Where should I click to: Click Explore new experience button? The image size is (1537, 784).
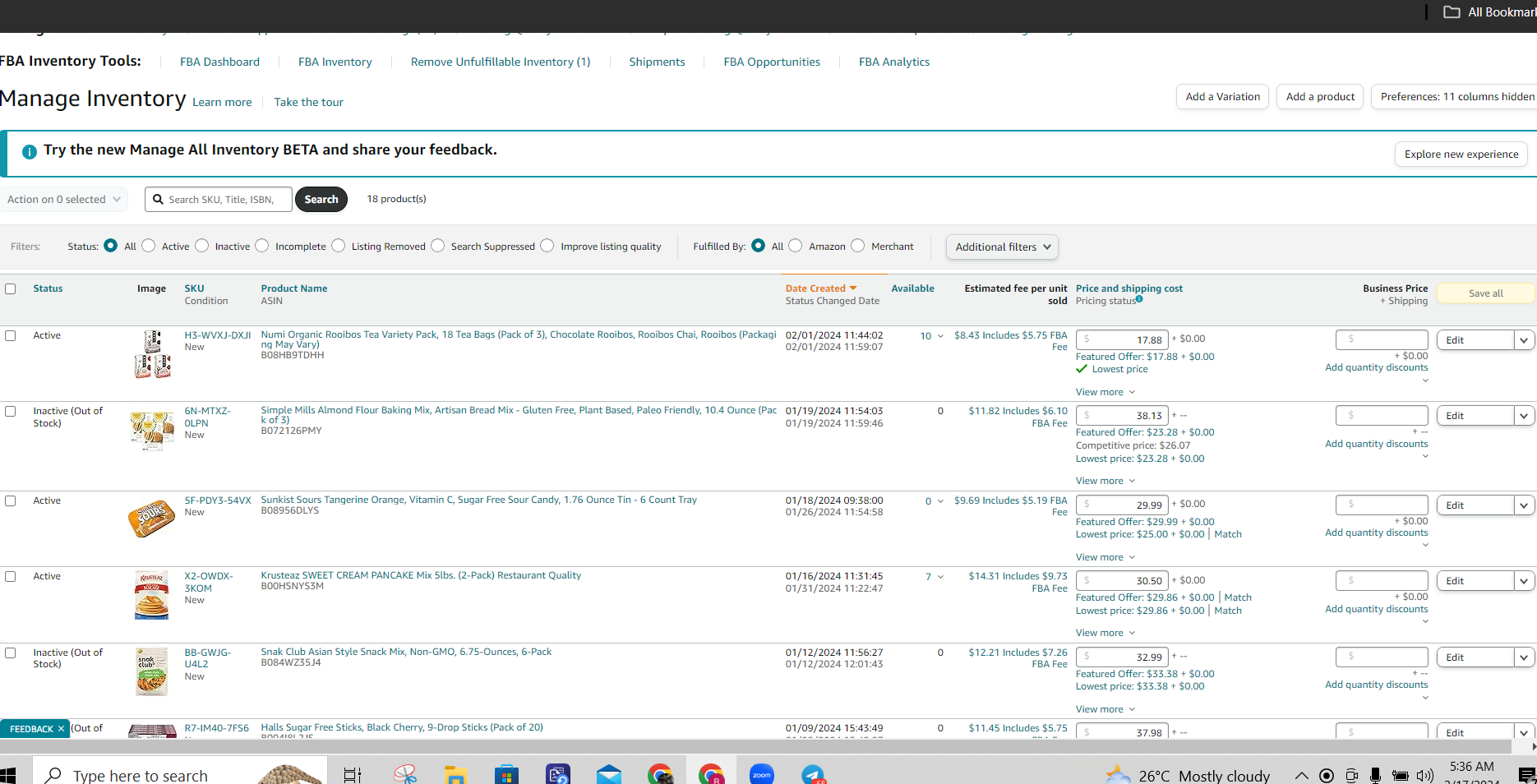pos(1461,154)
